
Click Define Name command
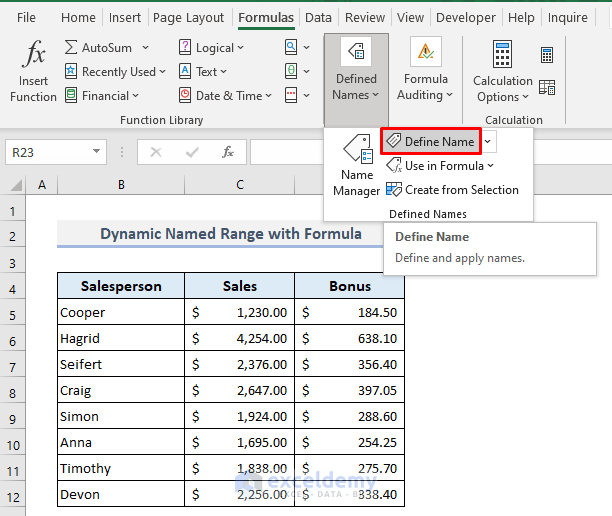pyautogui.click(x=431, y=141)
